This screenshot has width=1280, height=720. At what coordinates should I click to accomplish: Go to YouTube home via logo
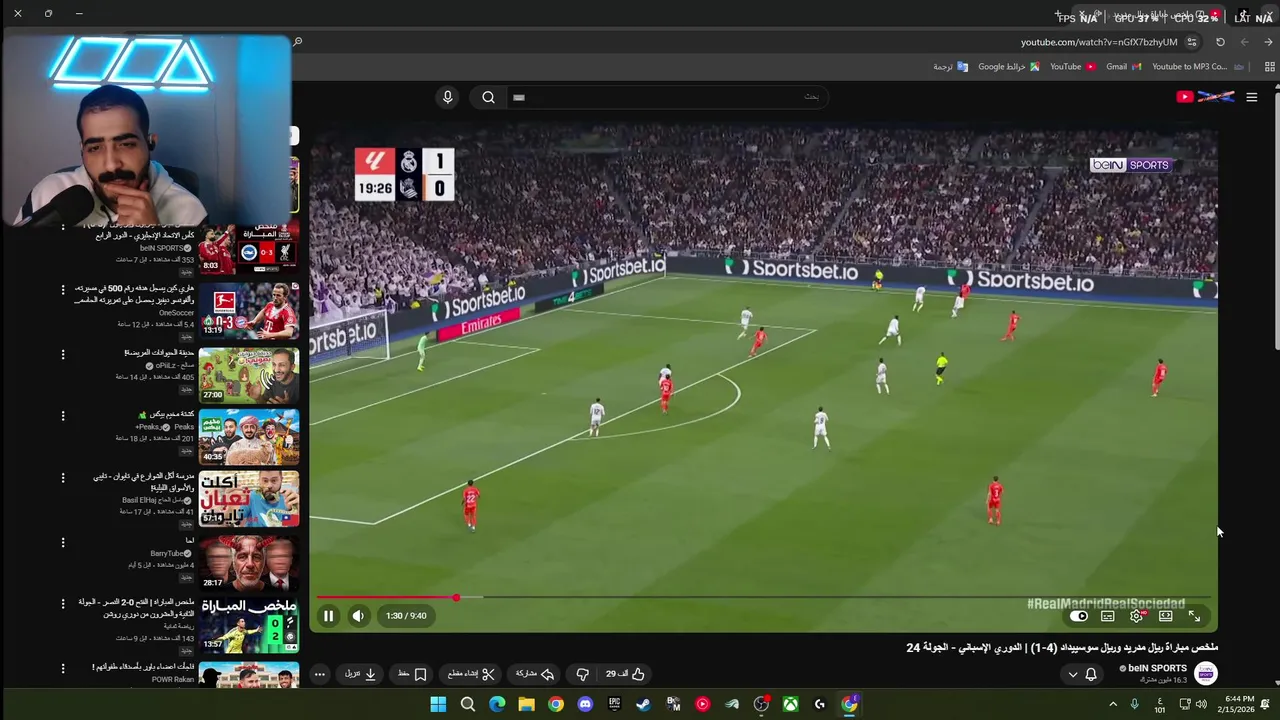[x=1205, y=97]
